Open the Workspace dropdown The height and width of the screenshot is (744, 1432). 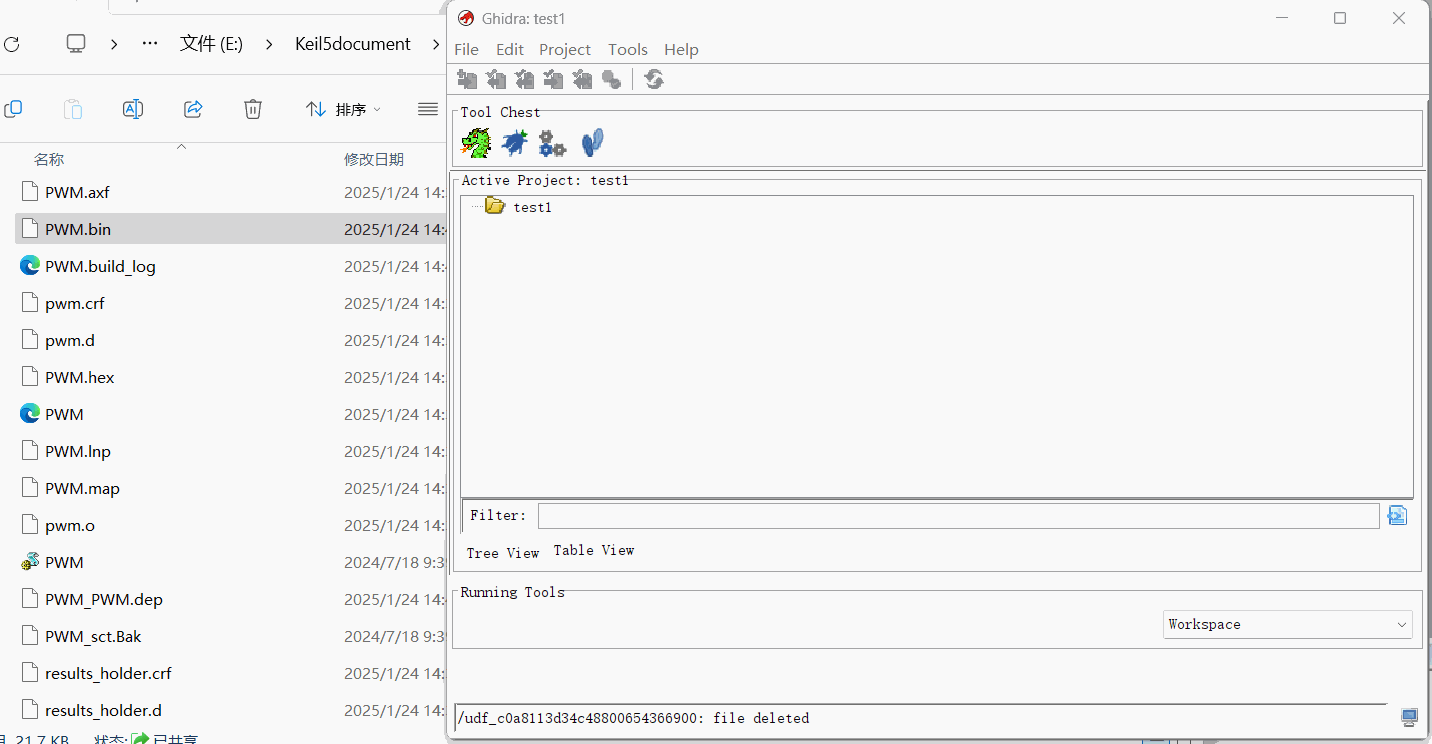point(1288,624)
